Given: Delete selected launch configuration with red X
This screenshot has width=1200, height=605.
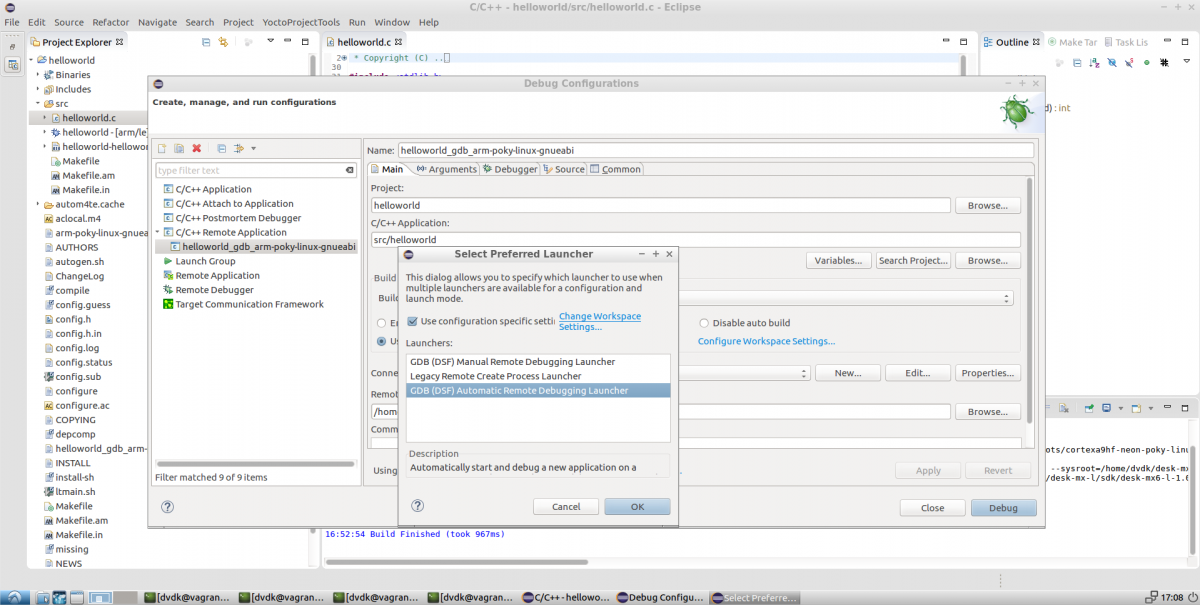Looking at the screenshot, I should [196, 149].
